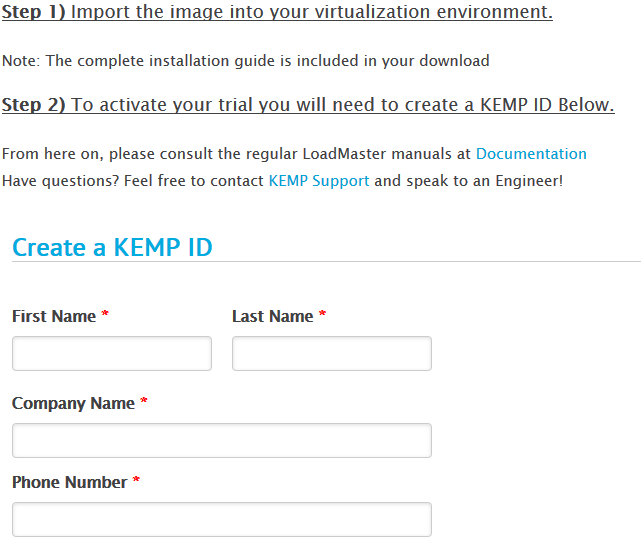Click the Step 1 import image heading

pos(277,12)
